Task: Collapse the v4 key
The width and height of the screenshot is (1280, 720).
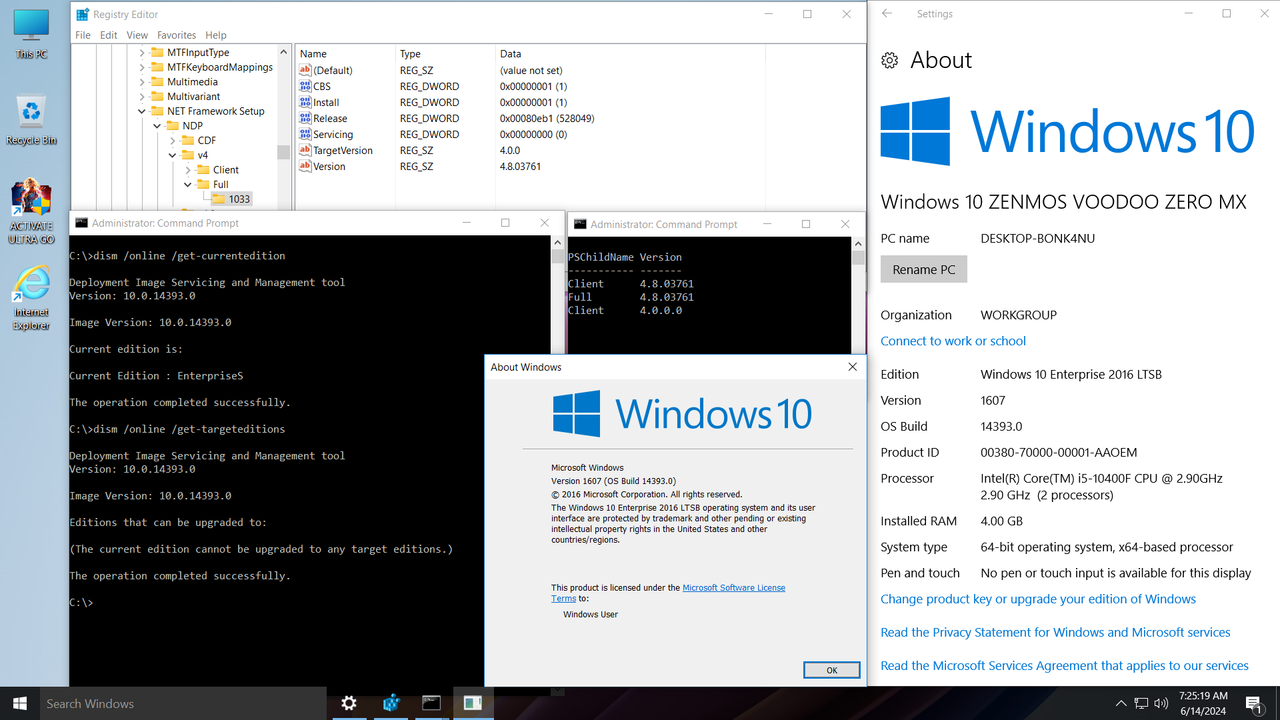Action: coord(172,155)
